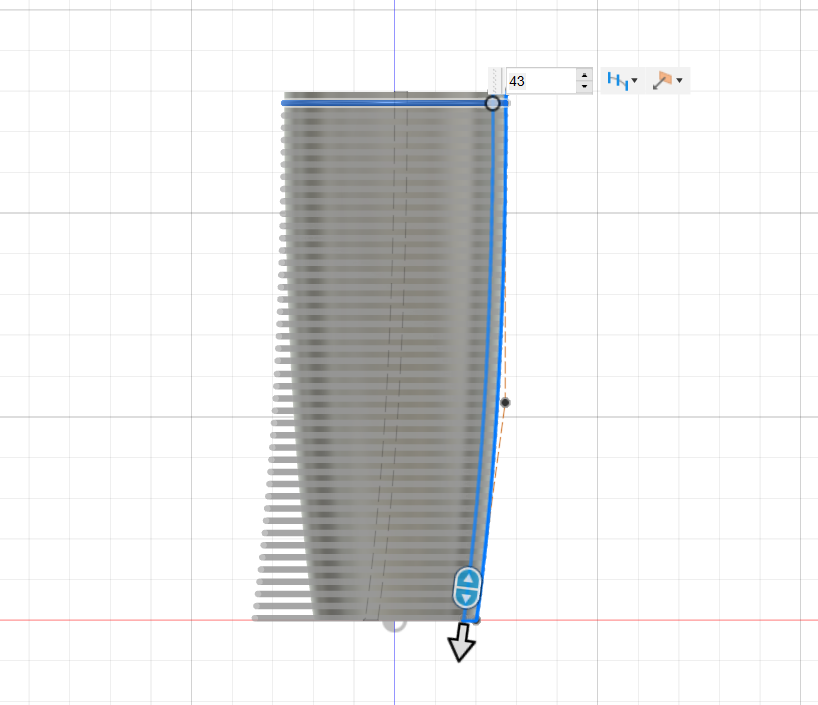
Task: Click the black direction arrow below the model
Action: pos(460,645)
